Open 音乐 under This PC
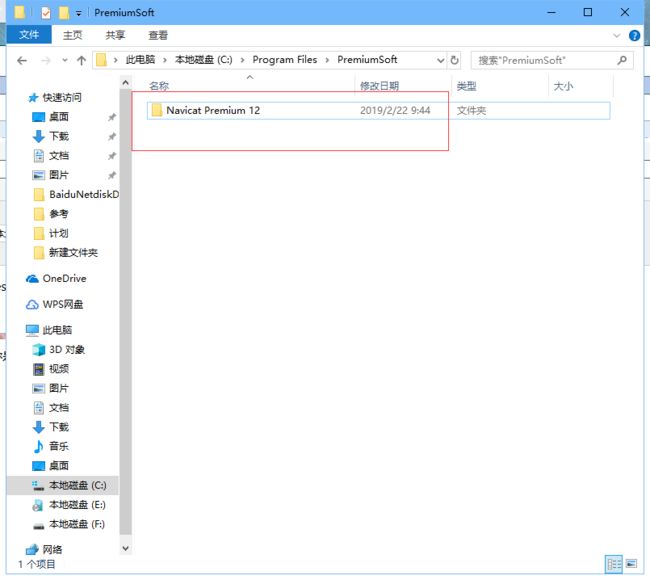Screen dimensions: 650x580 [x=59, y=447]
